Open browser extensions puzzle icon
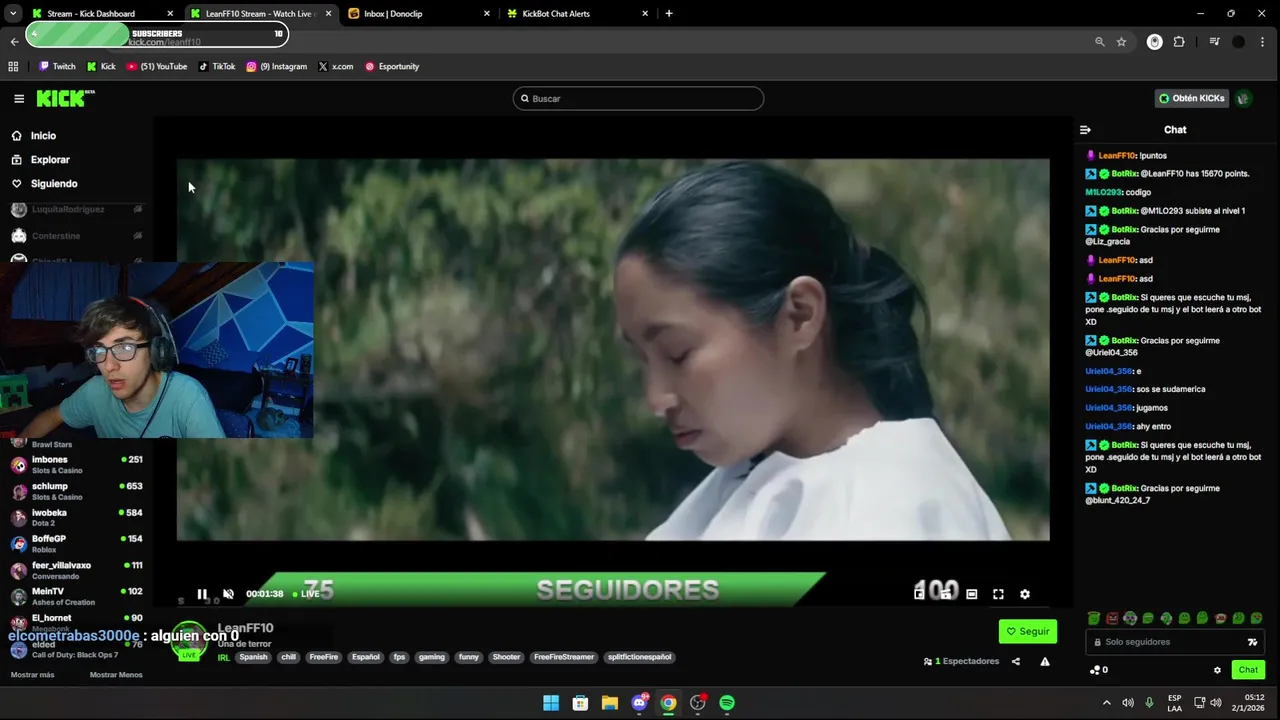 (x=1179, y=42)
